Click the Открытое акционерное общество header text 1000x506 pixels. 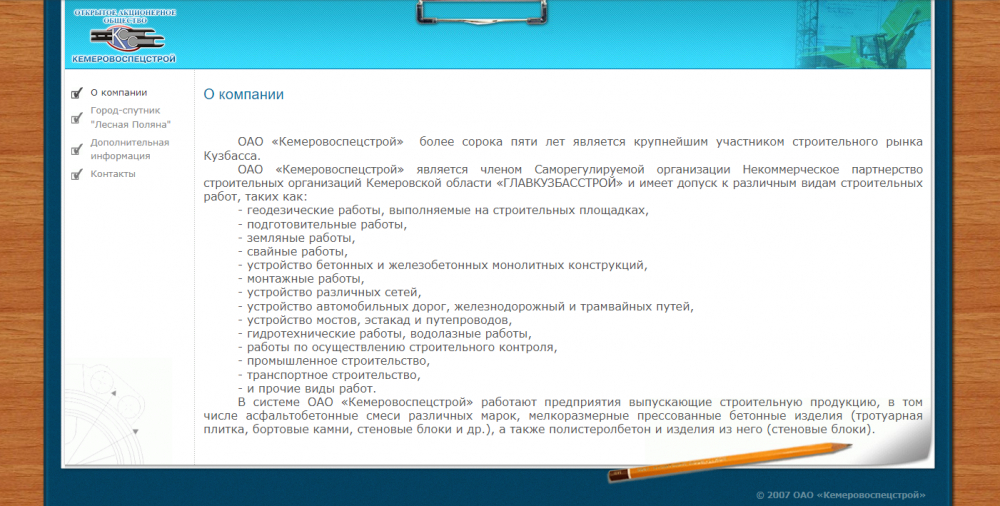pos(125,17)
